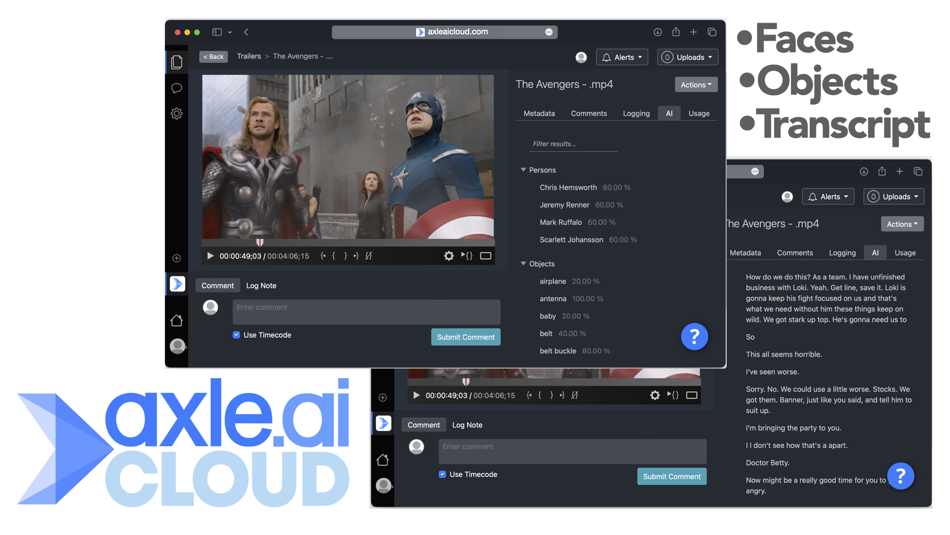Click the play-in-to-out icon in front window player
This screenshot has height=535, width=950.
click(x=467, y=256)
